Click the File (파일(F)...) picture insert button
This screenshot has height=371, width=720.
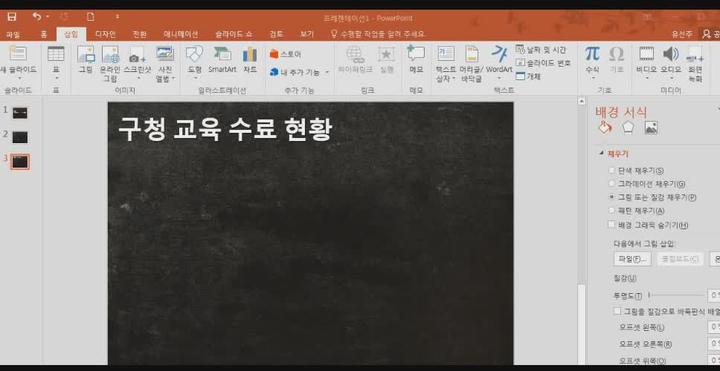pyautogui.click(x=632, y=259)
